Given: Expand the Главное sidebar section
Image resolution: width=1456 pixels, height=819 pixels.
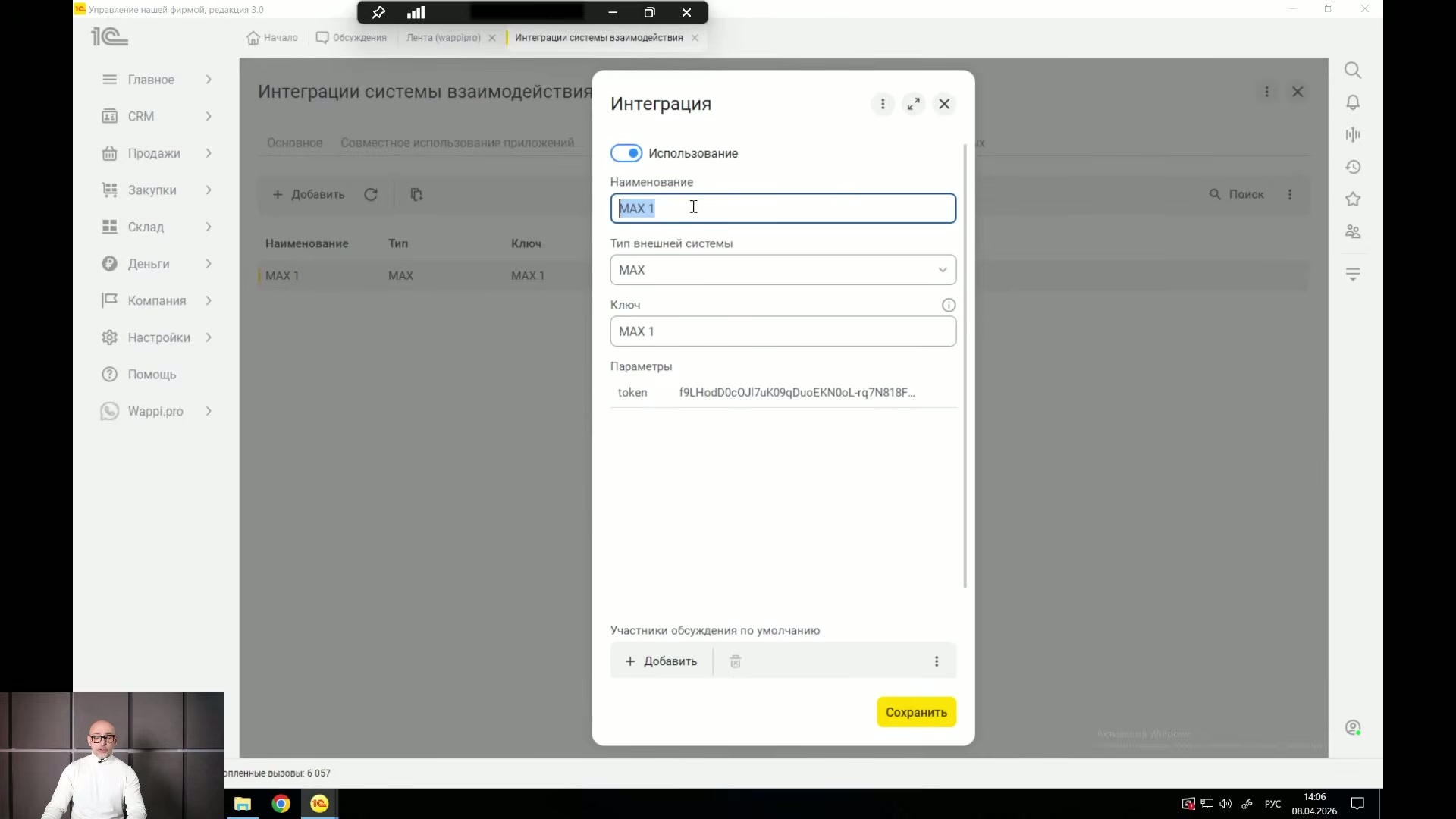Looking at the screenshot, I should point(209,80).
